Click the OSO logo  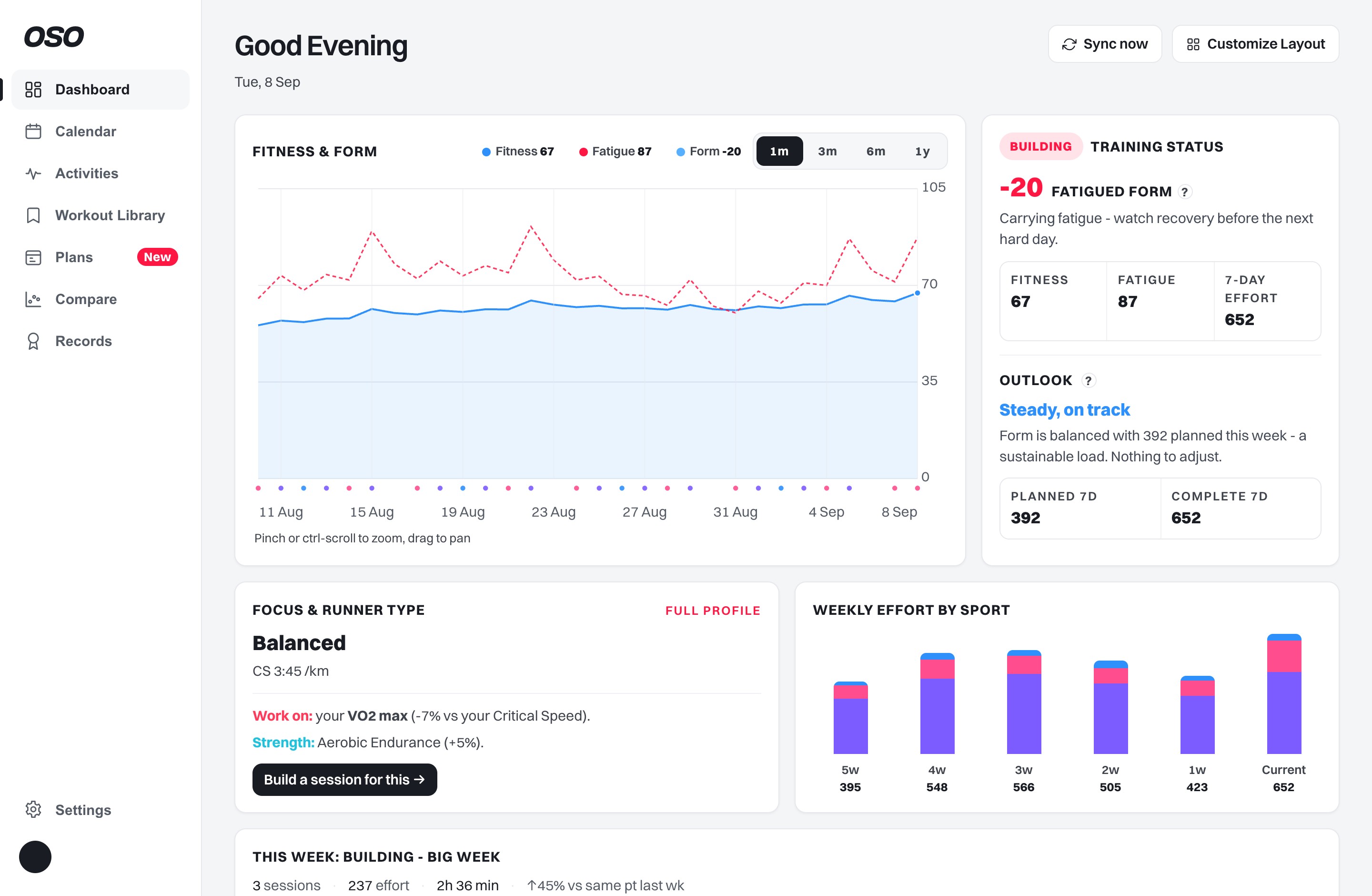point(54,37)
